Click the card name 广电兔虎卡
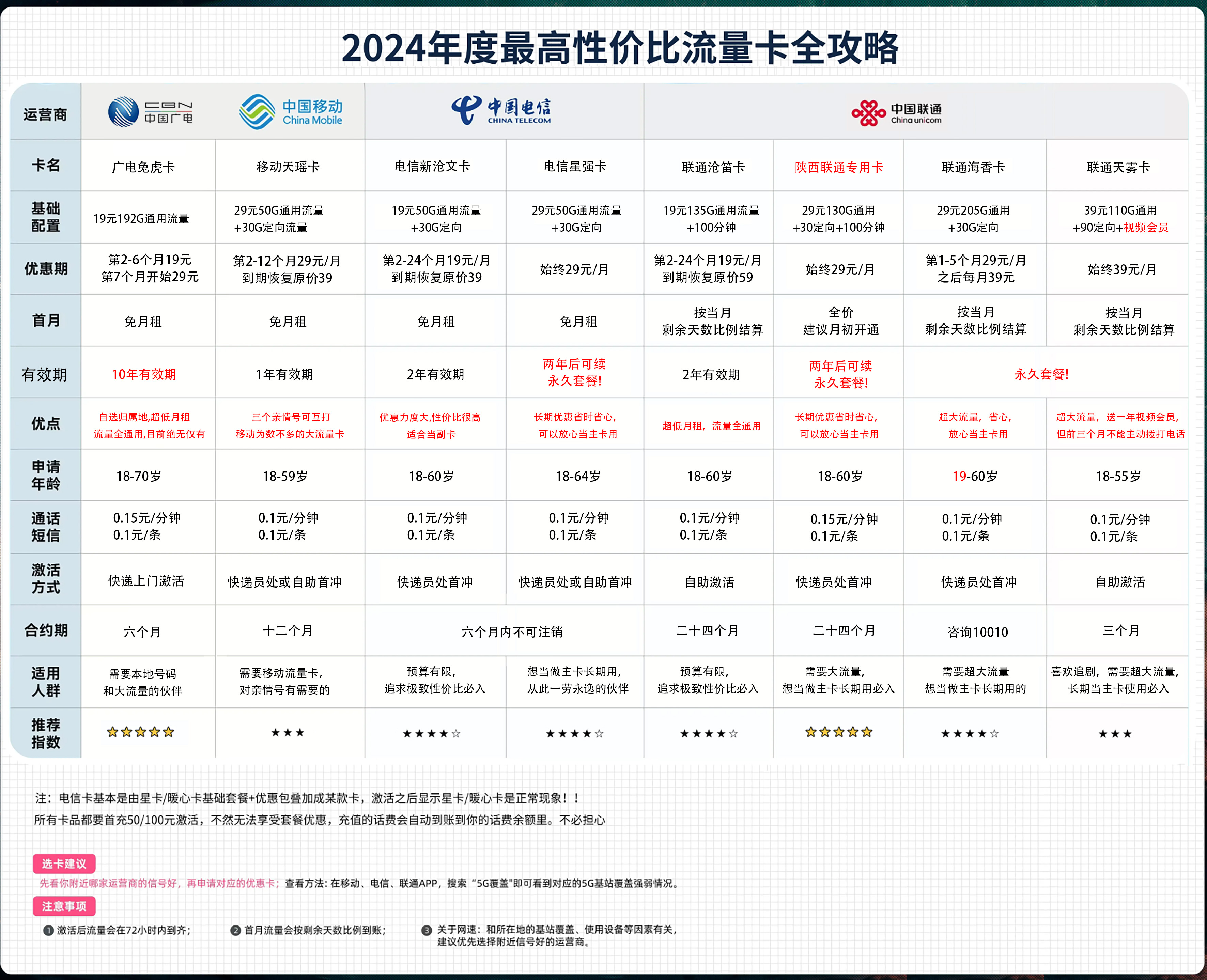The image size is (1207, 980). click(x=143, y=167)
